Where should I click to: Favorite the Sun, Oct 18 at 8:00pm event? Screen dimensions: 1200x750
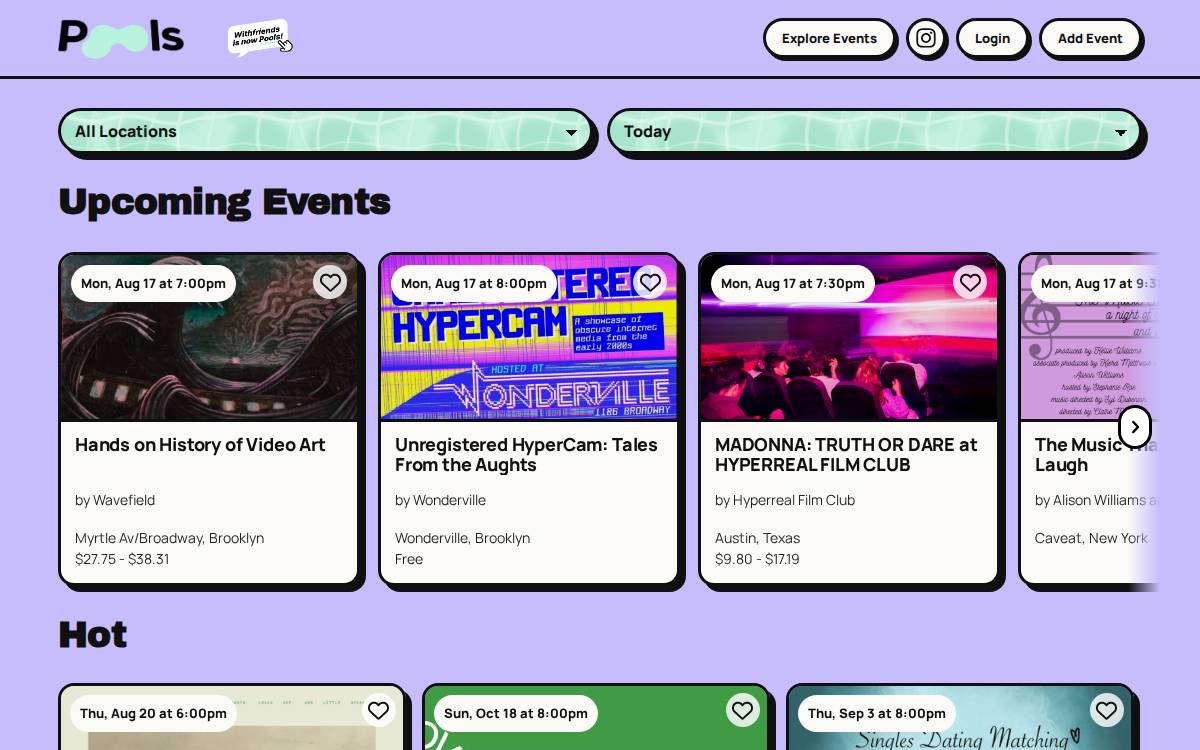(x=742, y=710)
